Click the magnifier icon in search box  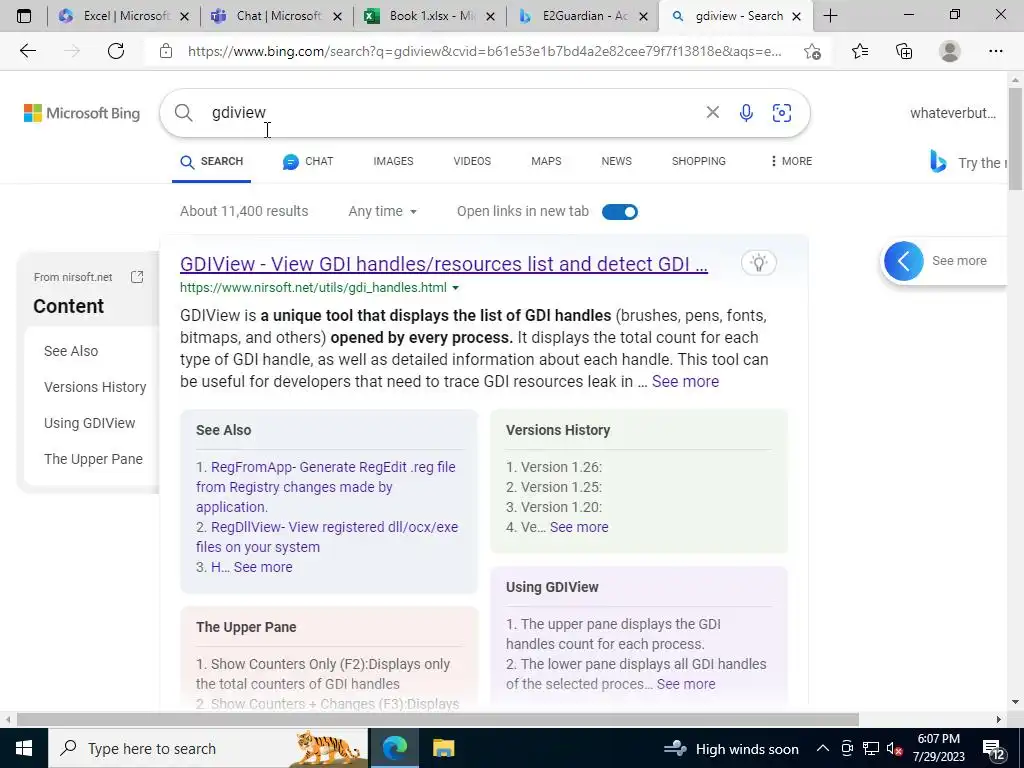pos(184,112)
